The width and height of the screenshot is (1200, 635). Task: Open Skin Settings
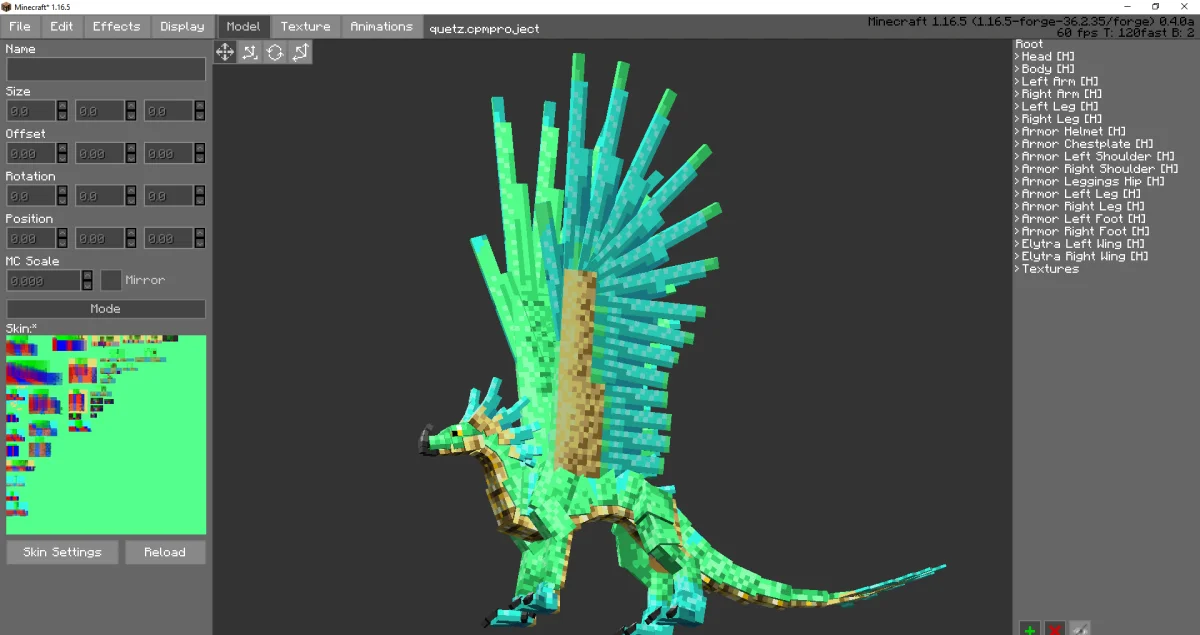(x=62, y=552)
